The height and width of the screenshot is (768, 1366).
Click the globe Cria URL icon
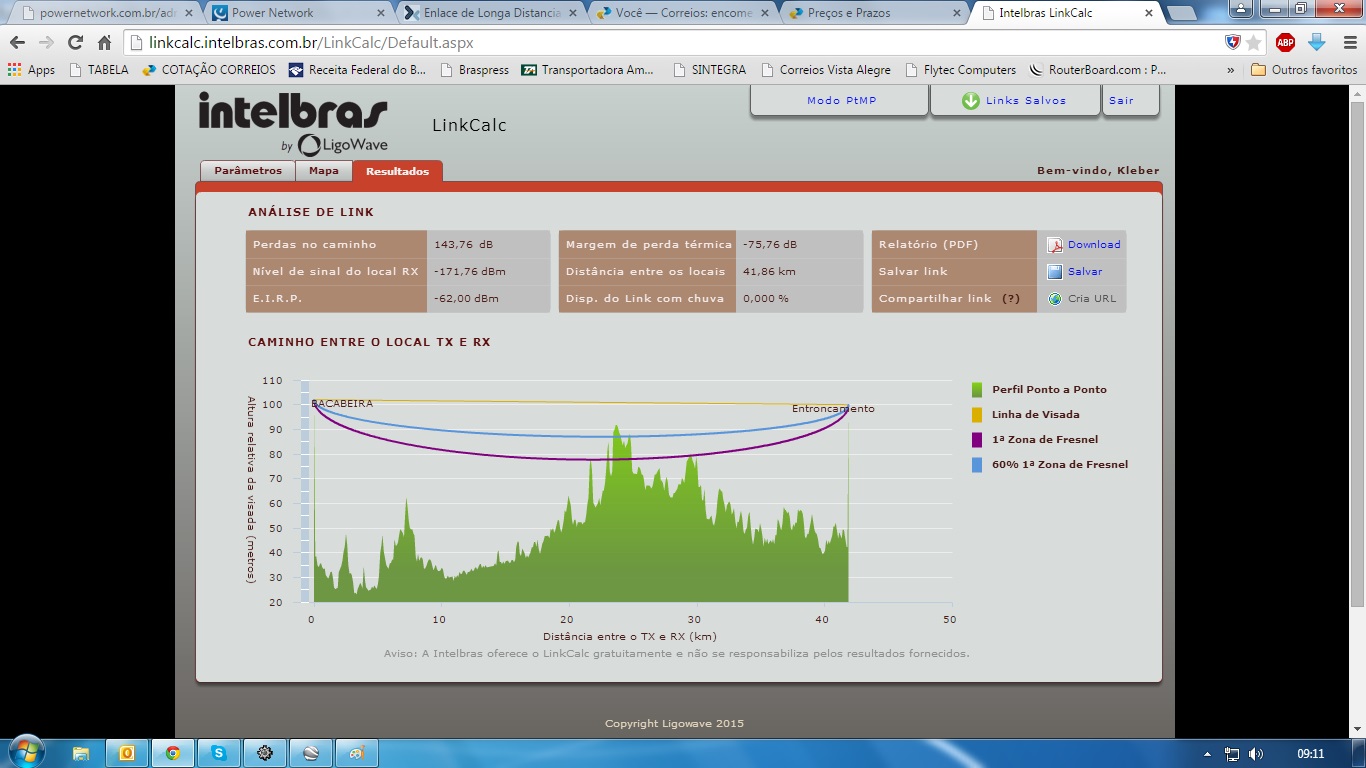coord(1055,299)
